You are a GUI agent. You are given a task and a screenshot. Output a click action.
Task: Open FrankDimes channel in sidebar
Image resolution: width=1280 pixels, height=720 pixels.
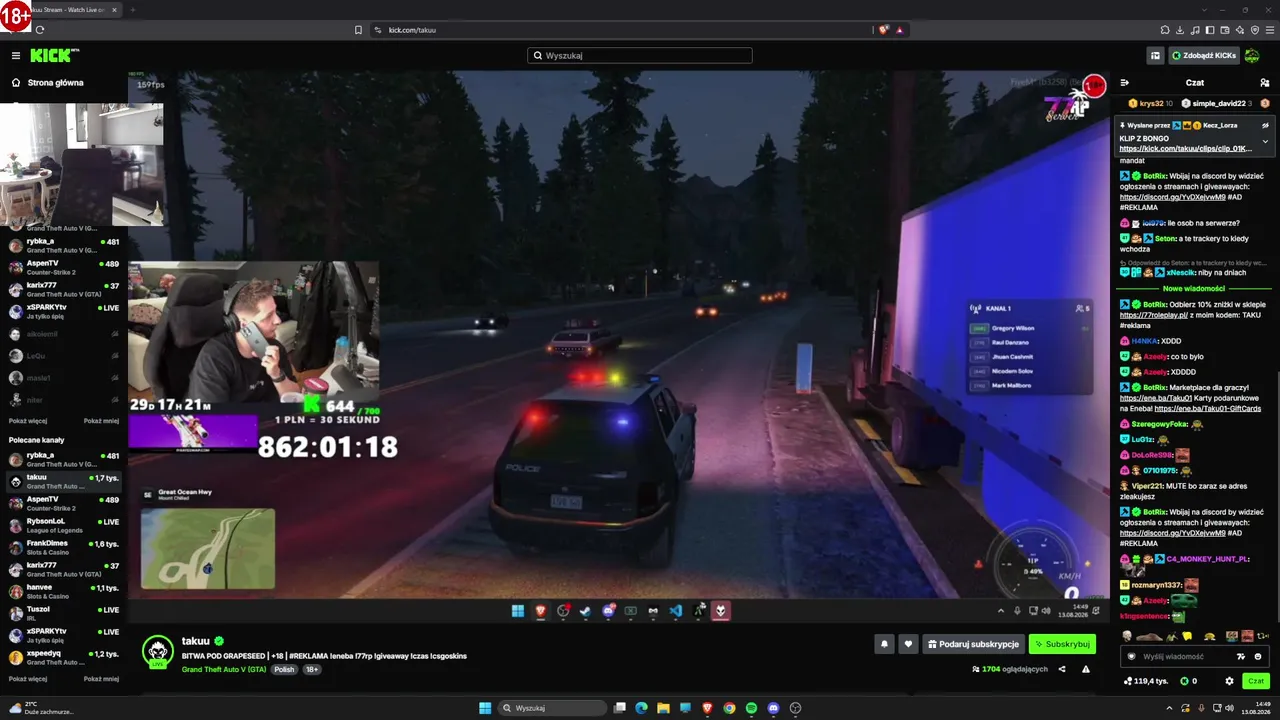pyautogui.click(x=64, y=547)
